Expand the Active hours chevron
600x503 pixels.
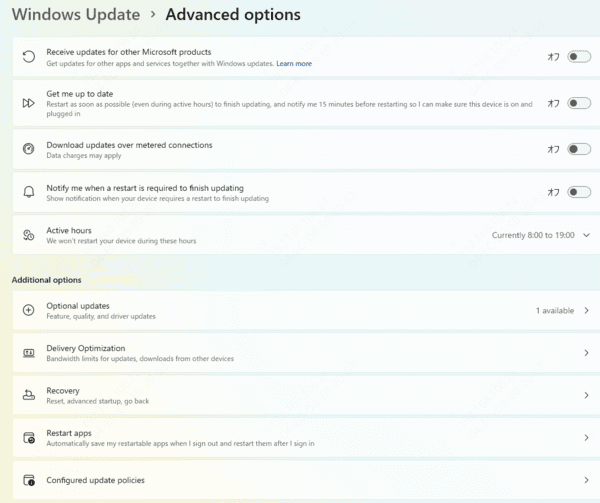[x=586, y=235]
